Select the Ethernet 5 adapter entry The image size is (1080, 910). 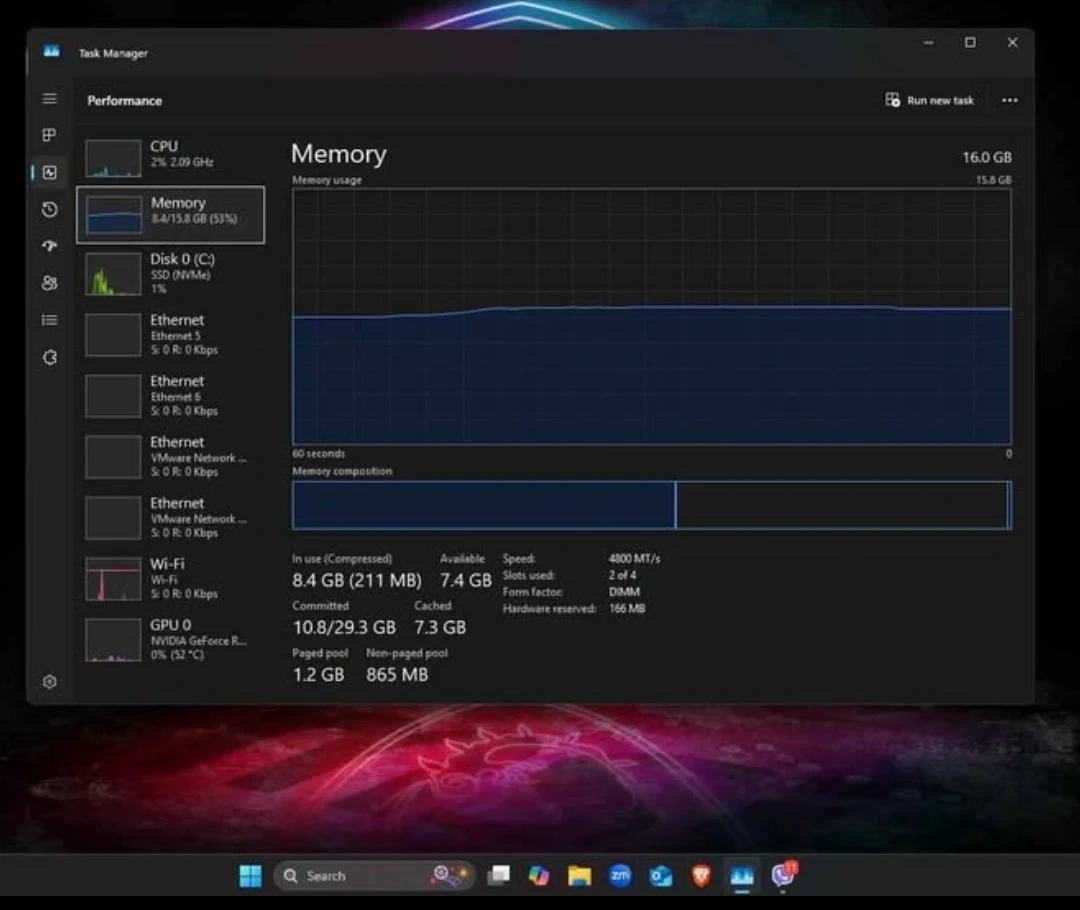(170, 334)
